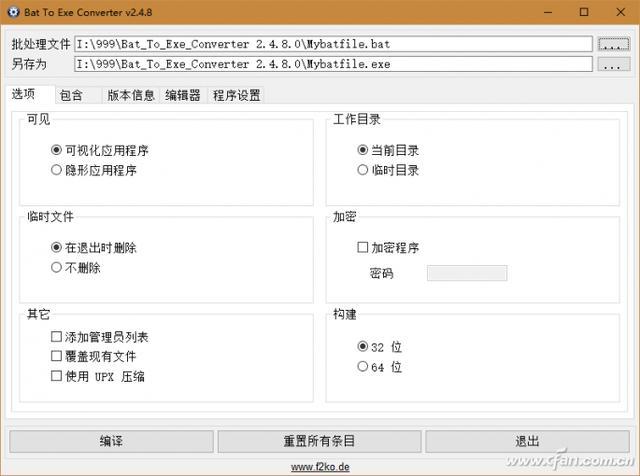Click the 批处理文件 path input field
640x476 pixels.
[333, 44]
